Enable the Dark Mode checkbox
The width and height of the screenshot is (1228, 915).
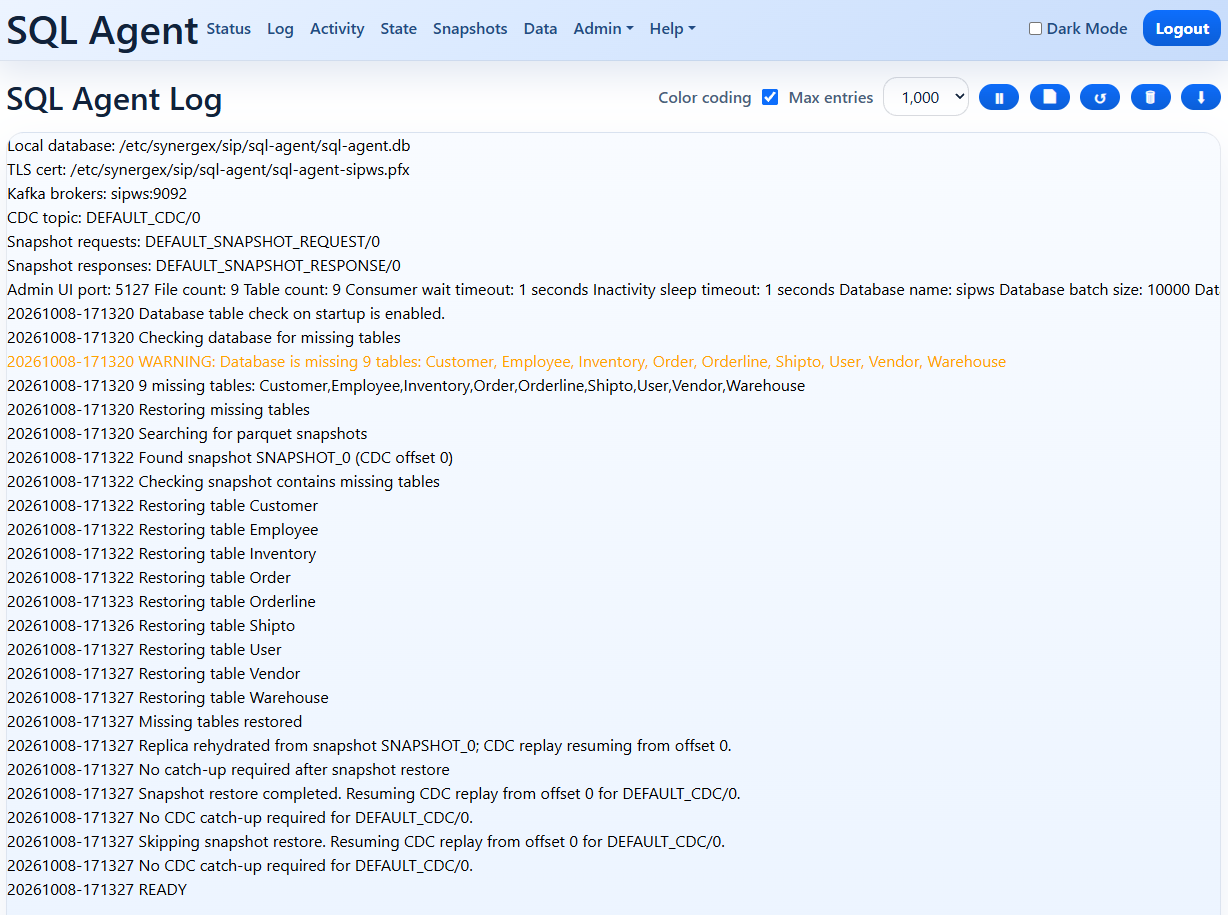1036,29
